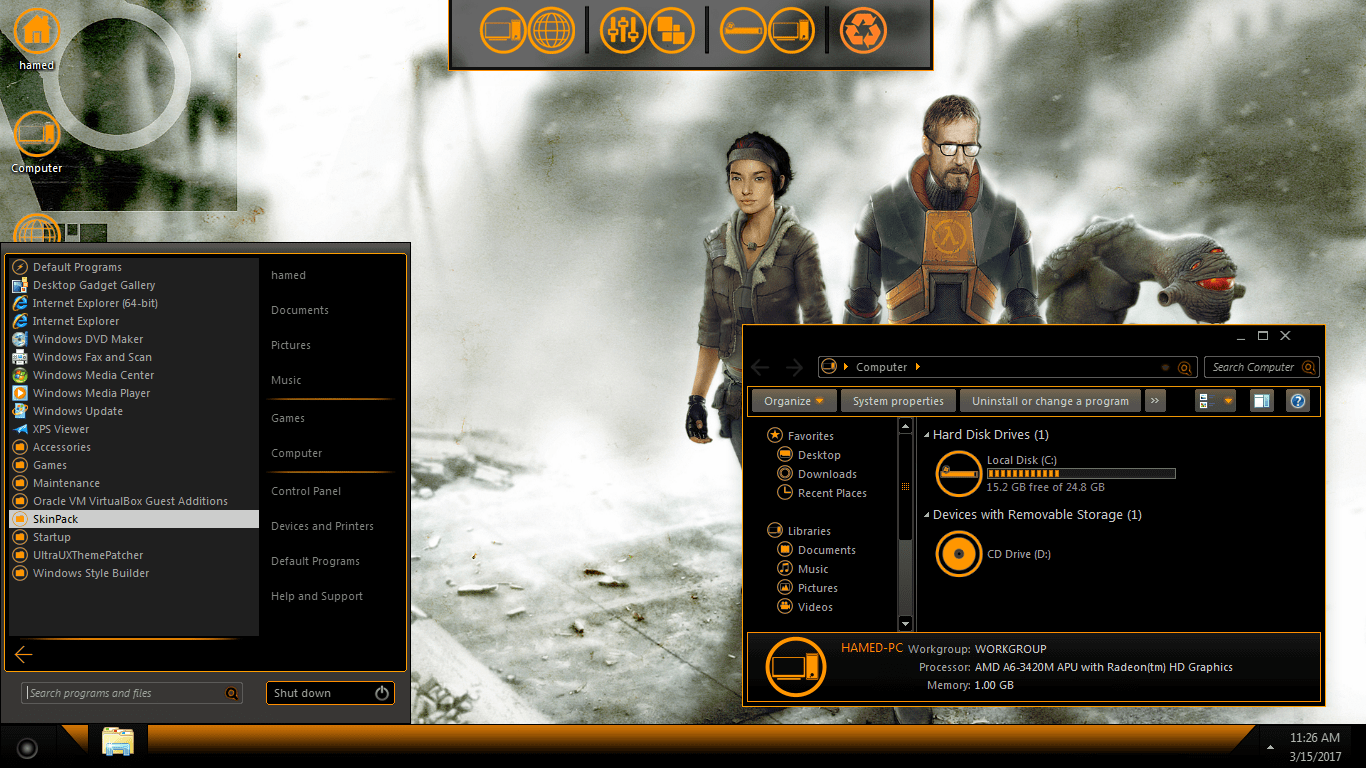Open the Videos library in navigation pane
The image size is (1366, 768).
[805, 607]
